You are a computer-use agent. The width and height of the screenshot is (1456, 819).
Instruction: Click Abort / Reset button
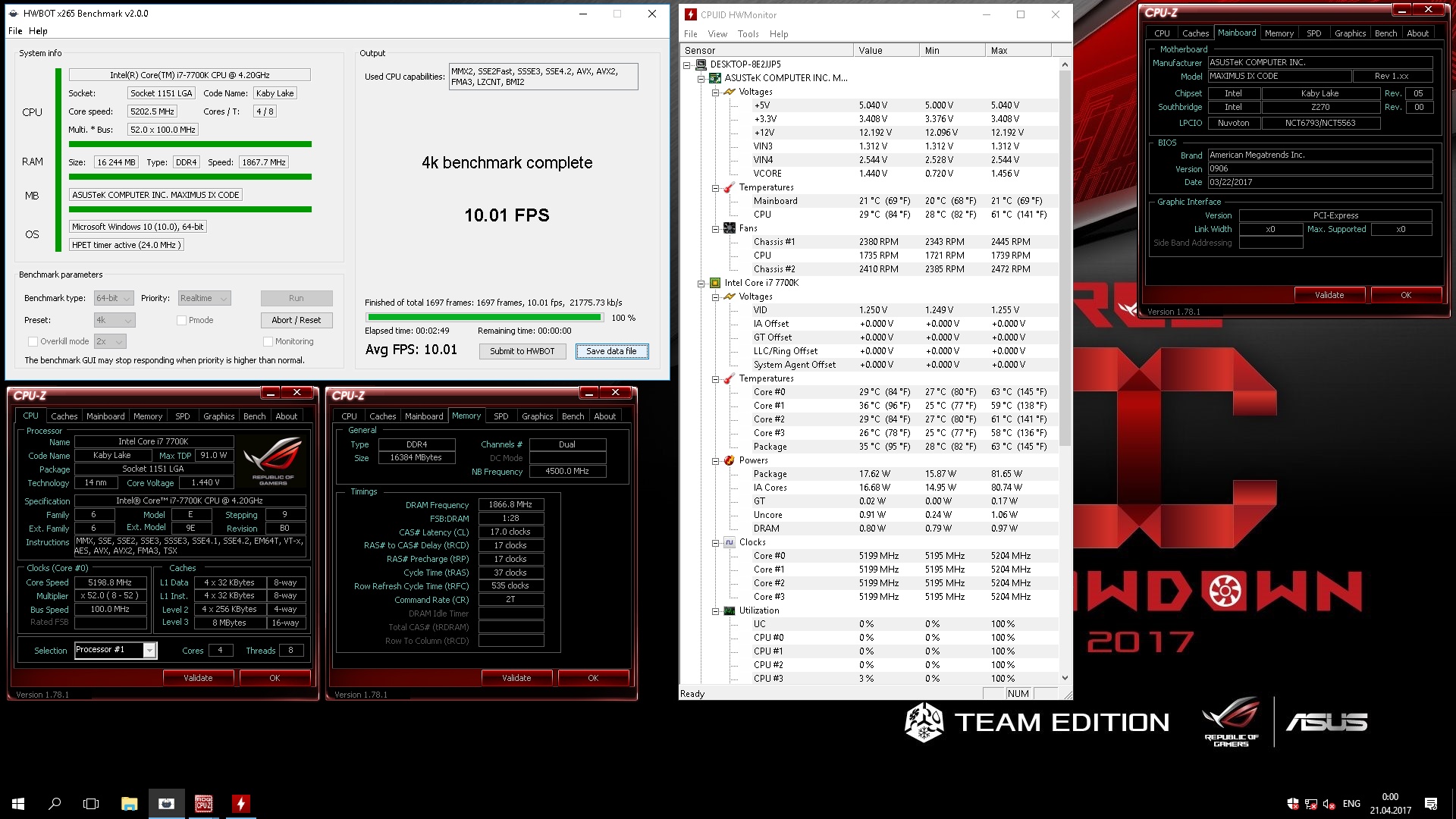coord(297,320)
